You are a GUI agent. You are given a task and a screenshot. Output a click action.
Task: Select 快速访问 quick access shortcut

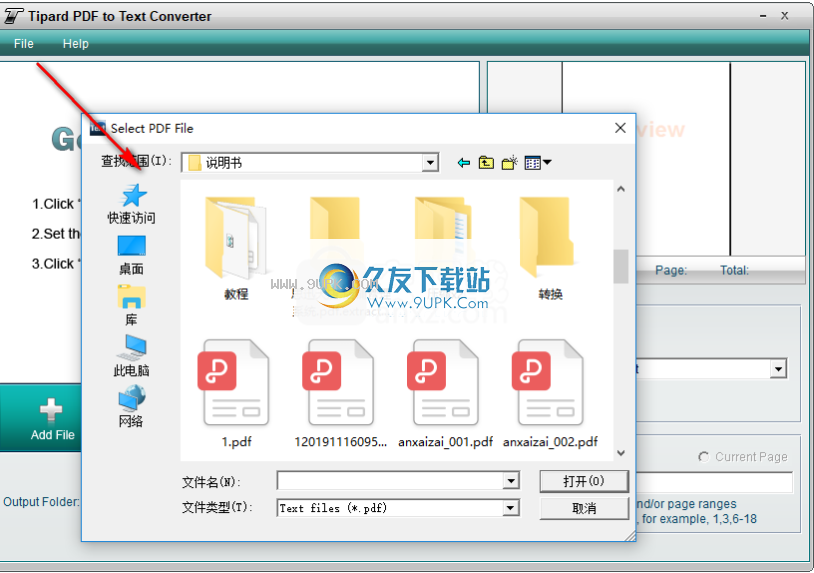131,204
